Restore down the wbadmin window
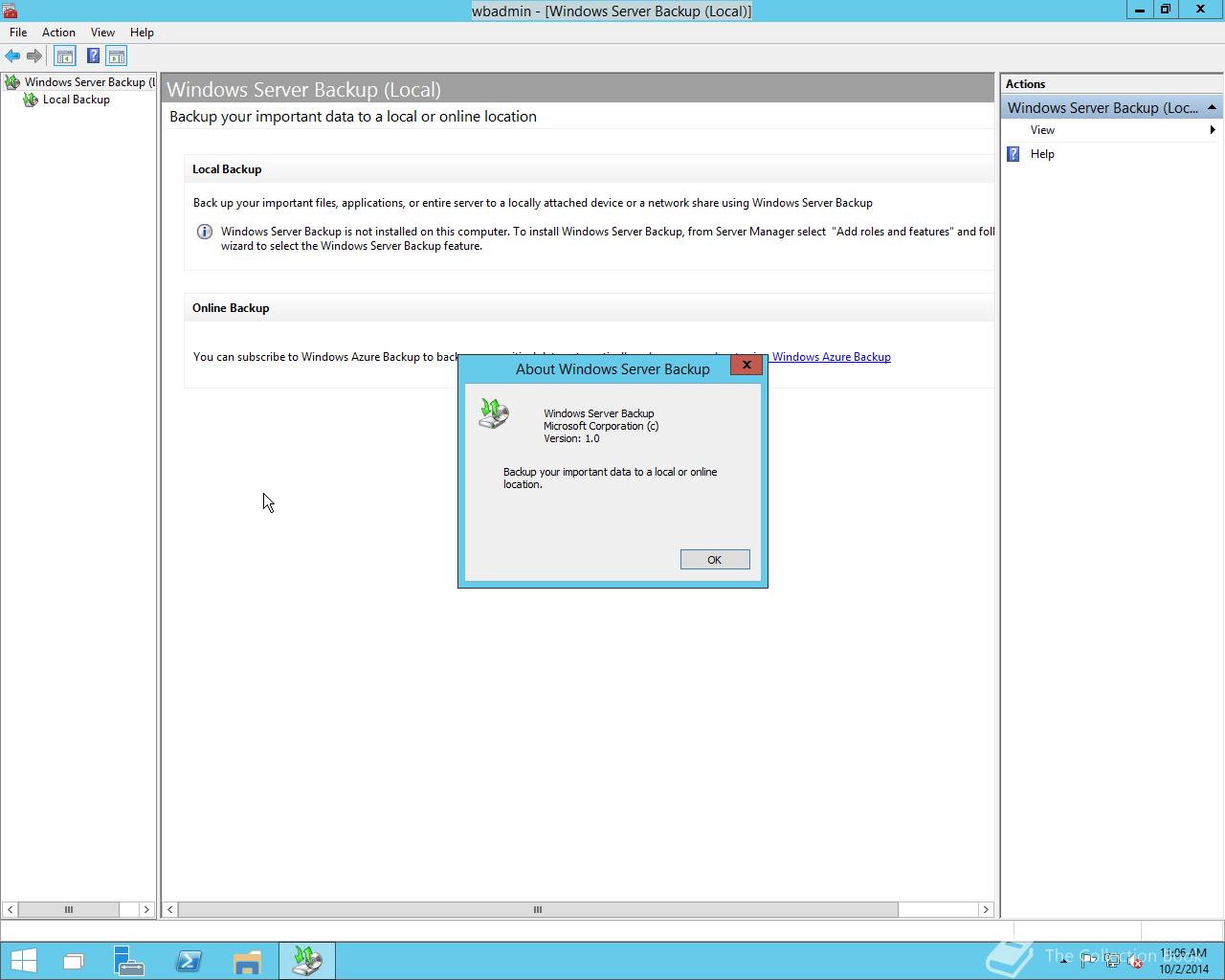The height and width of the screenshot is (980, 1225). coord(1166,10)
